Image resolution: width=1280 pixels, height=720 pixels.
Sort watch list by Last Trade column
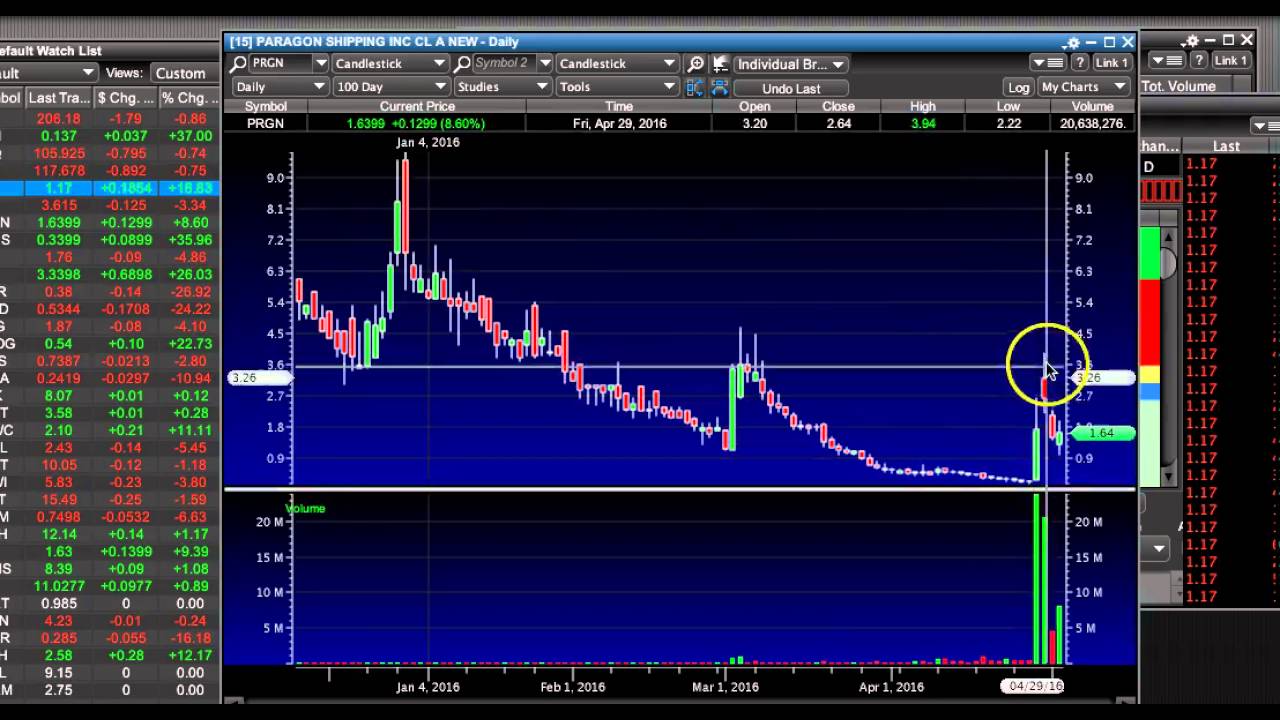58,98
